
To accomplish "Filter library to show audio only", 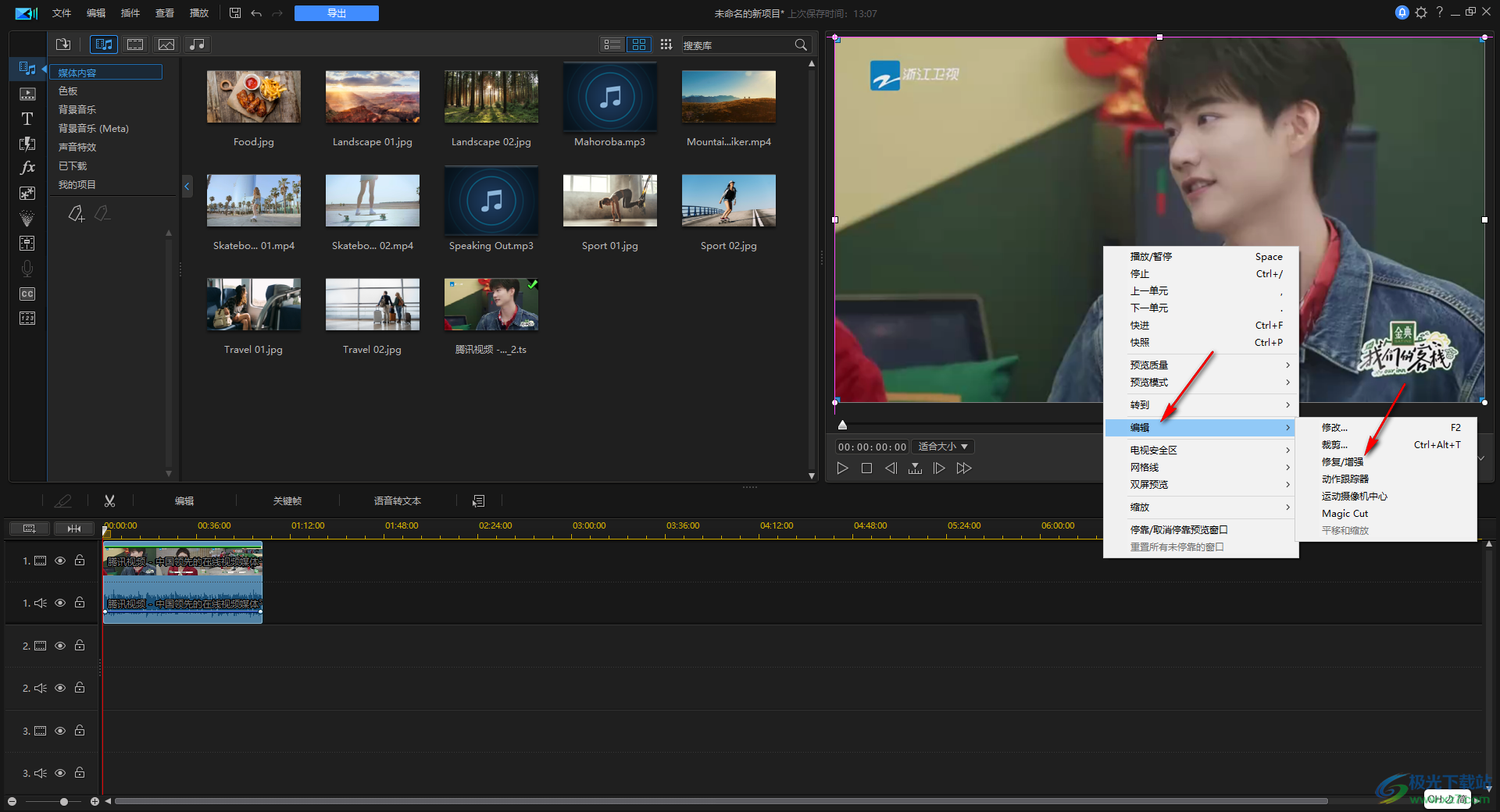I will (197, 45).
